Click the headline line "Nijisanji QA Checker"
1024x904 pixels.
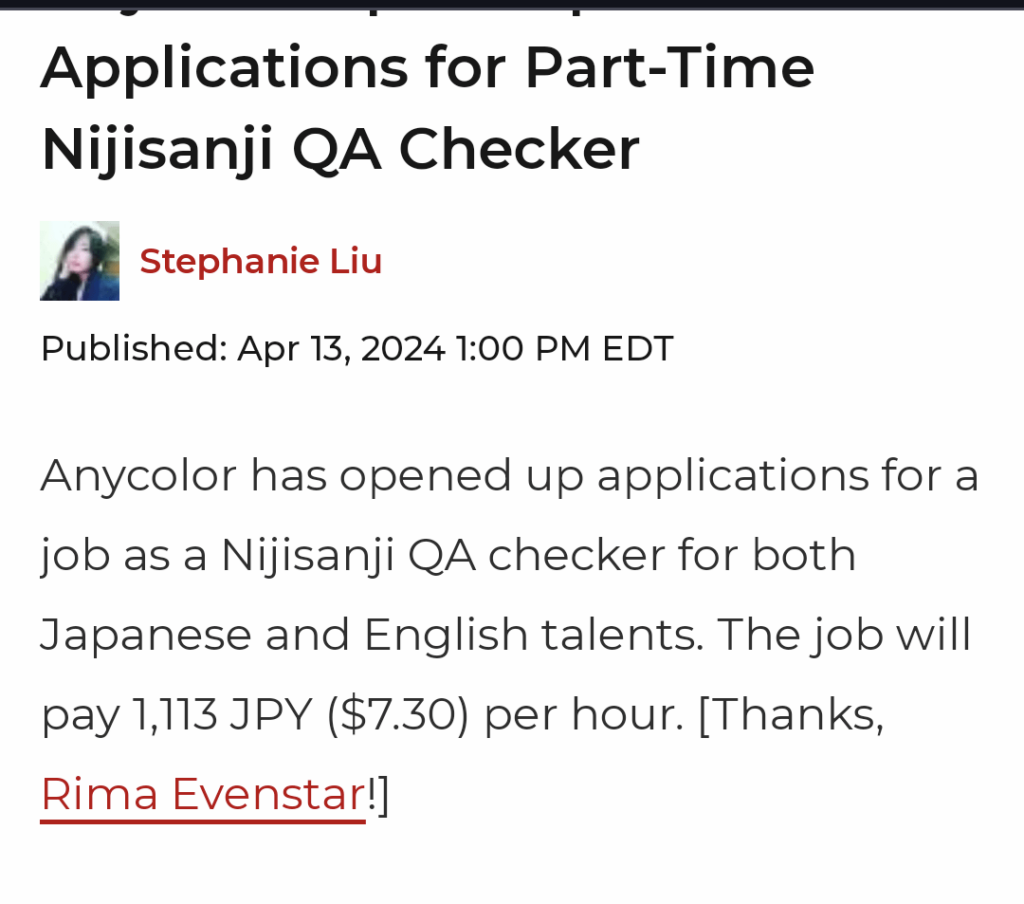coord(340,150)
